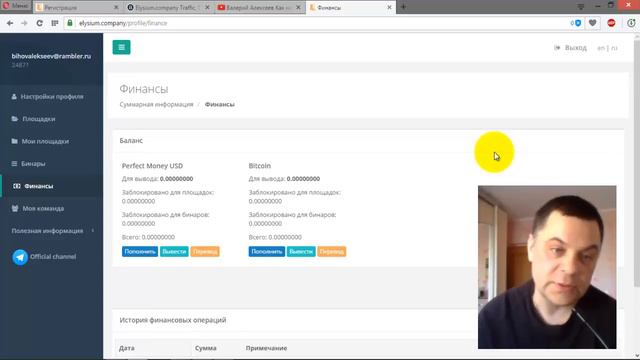This screenshot has width=640, height=360.
Task: Click the webcam video overlay
Action: coord(547,267)
